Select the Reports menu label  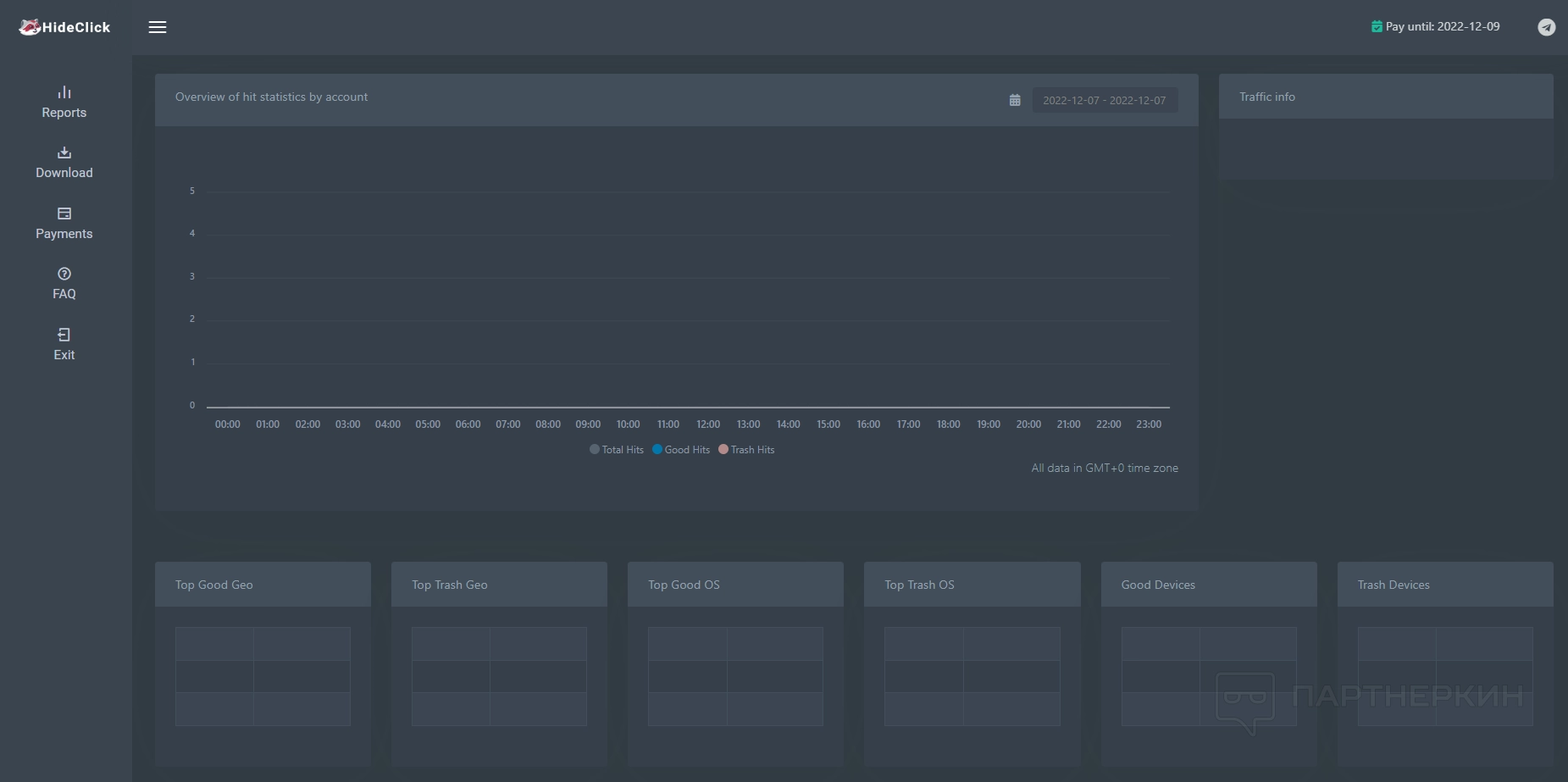pos(64,113)
